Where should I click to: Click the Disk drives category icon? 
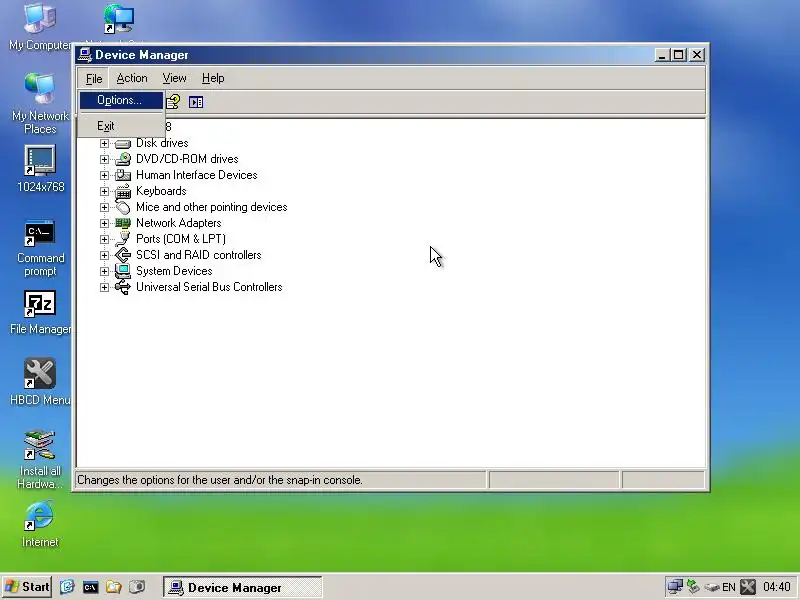[x=122, y=144]
